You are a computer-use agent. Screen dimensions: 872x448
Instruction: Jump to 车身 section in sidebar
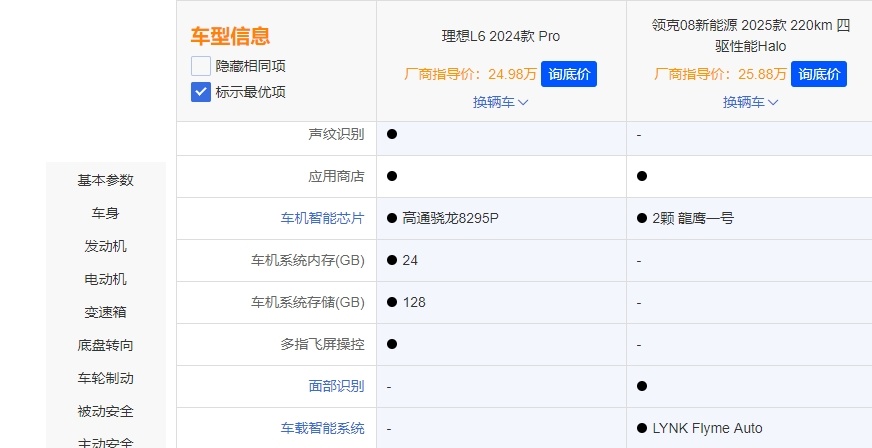[106, 213]
